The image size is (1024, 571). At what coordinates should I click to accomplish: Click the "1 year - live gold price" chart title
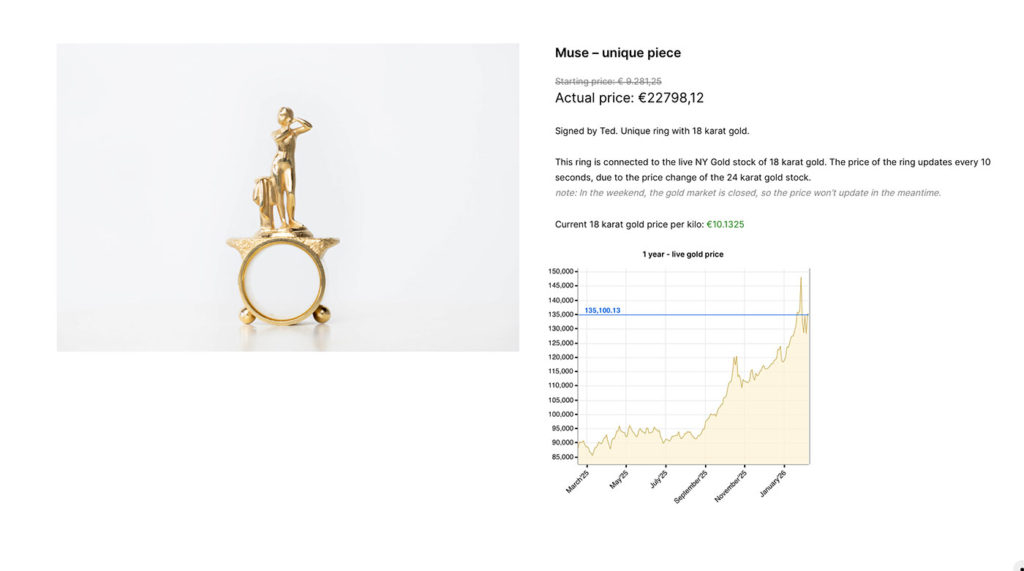[682, 254]
